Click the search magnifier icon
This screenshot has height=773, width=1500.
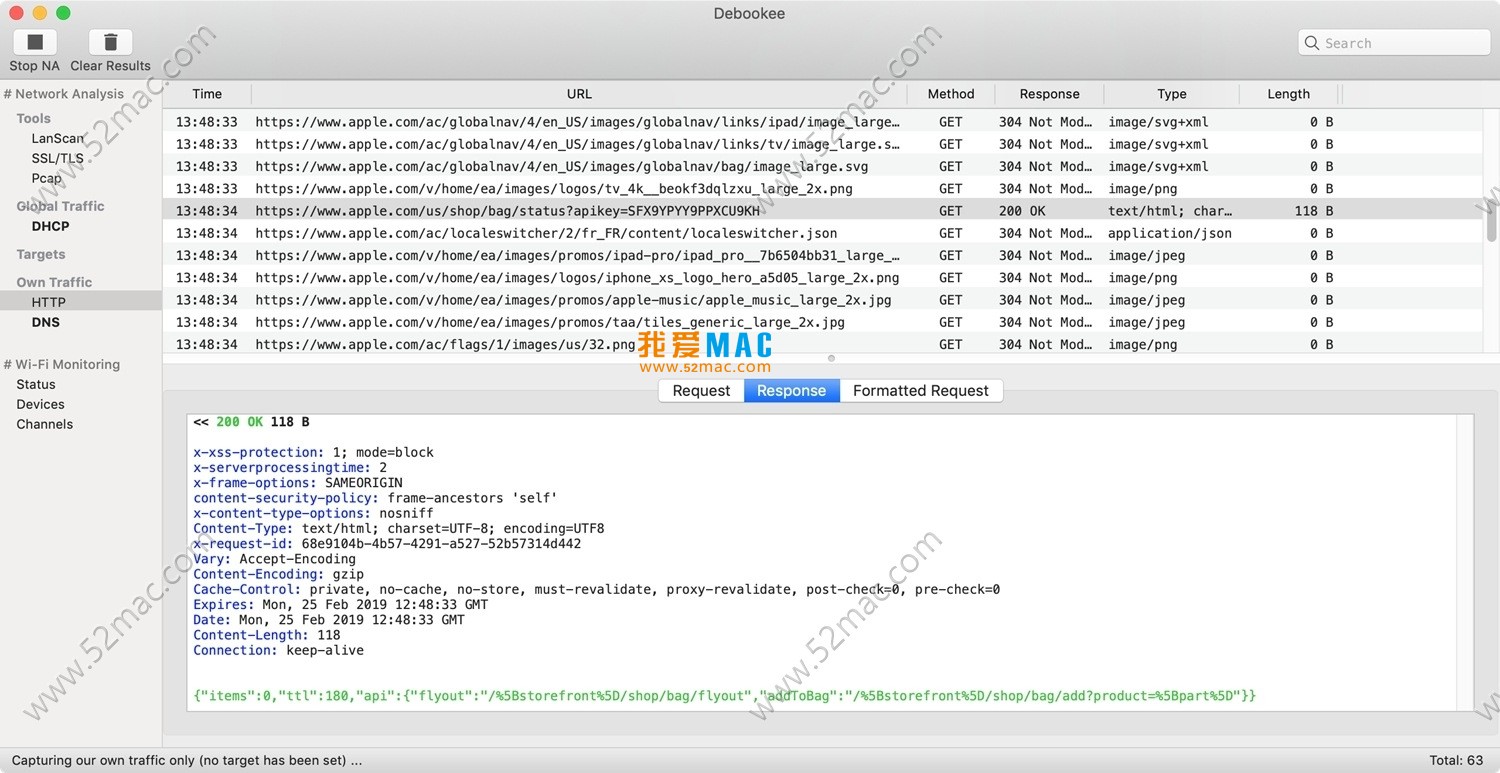[1312, 43]
